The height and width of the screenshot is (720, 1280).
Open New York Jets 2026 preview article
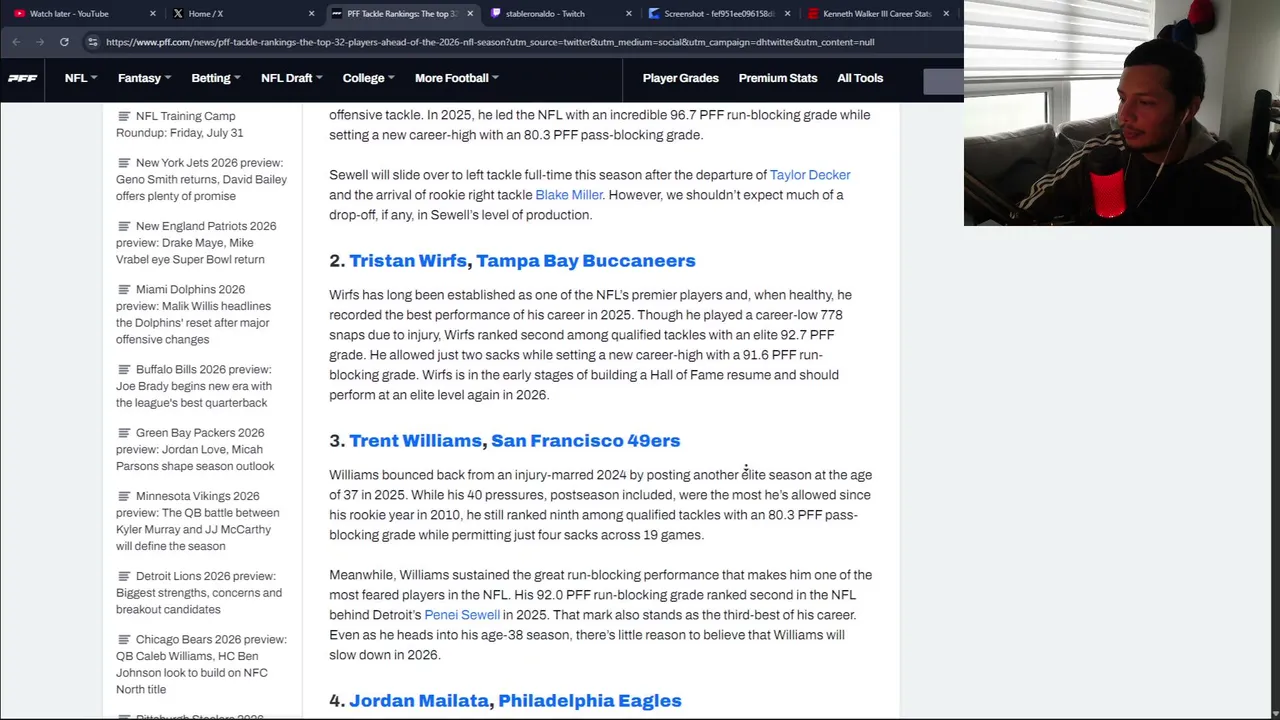tap(201, 179)
